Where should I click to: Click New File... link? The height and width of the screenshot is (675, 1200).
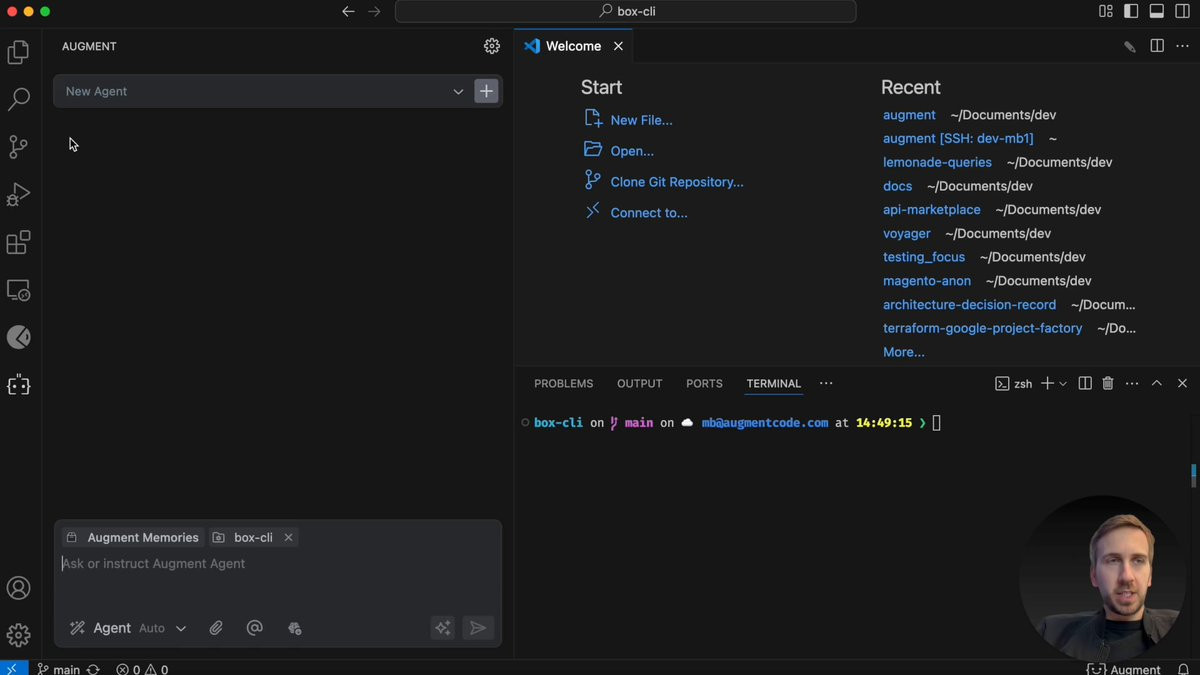point(641,120)
